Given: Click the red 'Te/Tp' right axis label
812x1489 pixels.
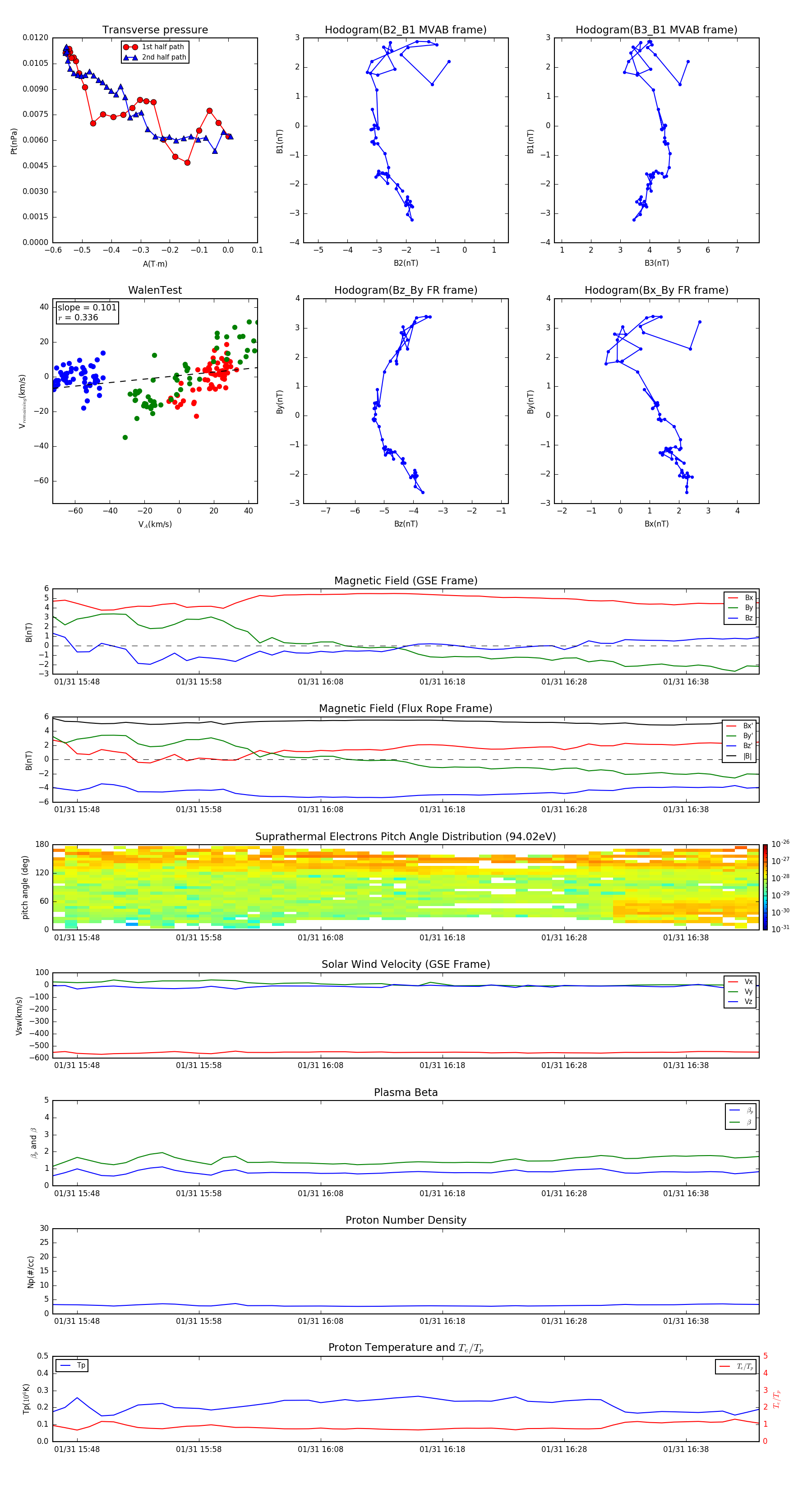Looking at the screenshot, I should [x=777, y=1399].
